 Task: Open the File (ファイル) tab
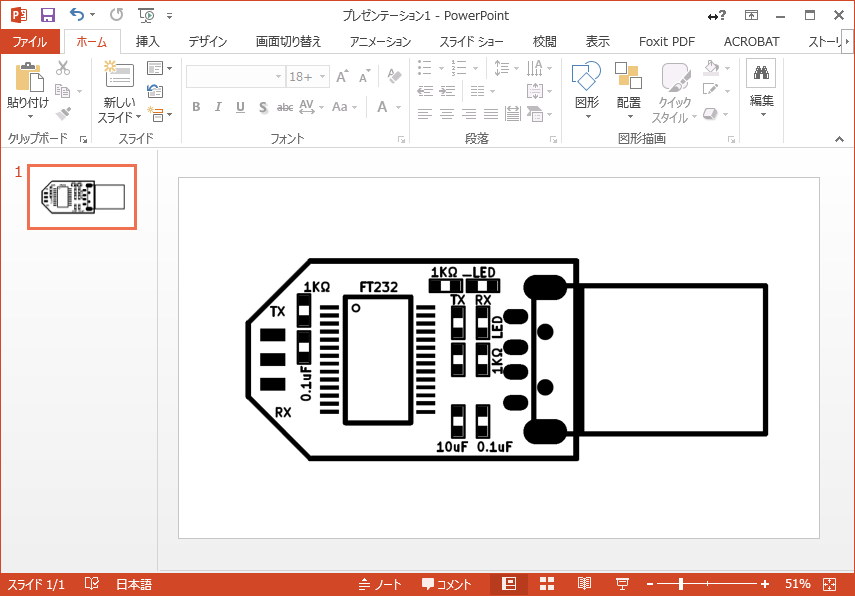point(30,41)
